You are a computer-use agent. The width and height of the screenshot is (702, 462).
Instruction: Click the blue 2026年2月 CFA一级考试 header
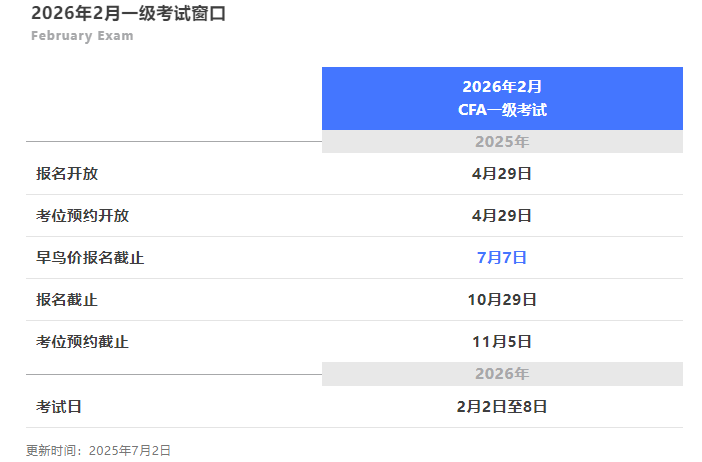pyautogui.click(x=502, y=98)
